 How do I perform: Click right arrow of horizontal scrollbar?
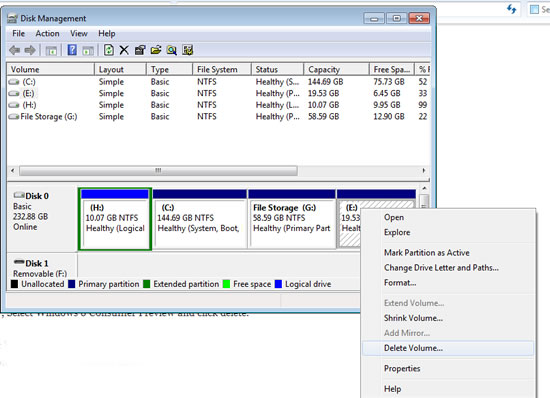[424, 171]
